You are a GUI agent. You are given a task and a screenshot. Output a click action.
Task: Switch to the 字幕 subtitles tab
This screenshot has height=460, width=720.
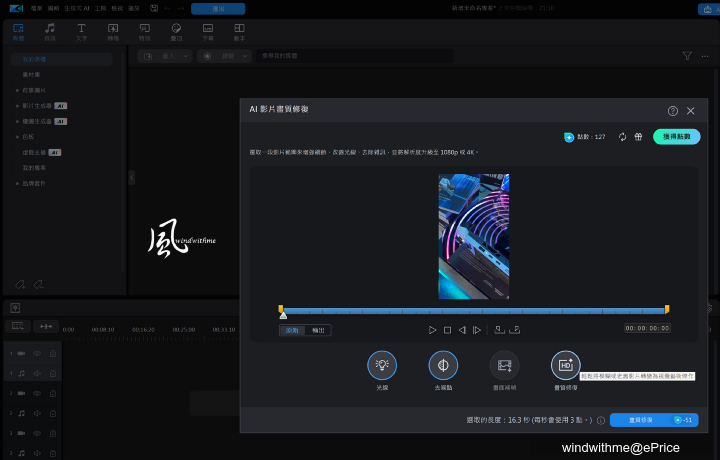(208, 32)
